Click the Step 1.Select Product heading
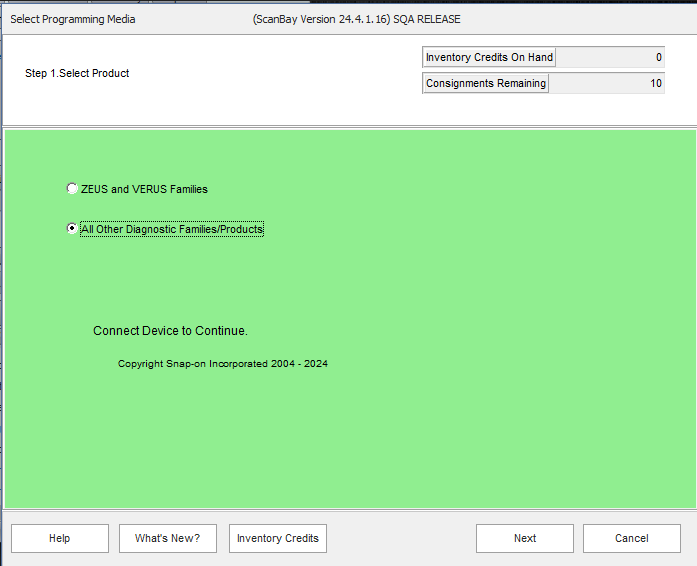Viewport: 697px width, 566px height. [77, 73]
